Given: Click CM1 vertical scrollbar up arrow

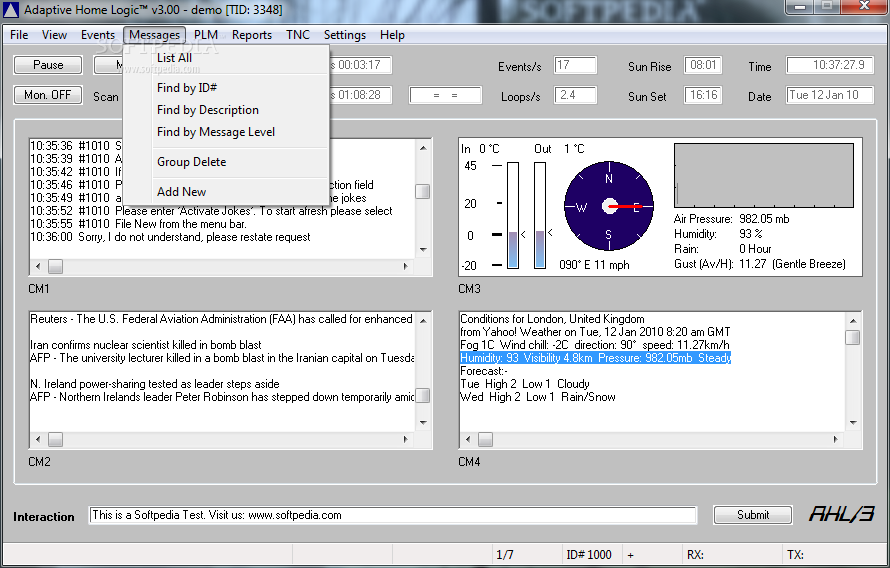Looking at the screenshot, I should pos(423,148).
